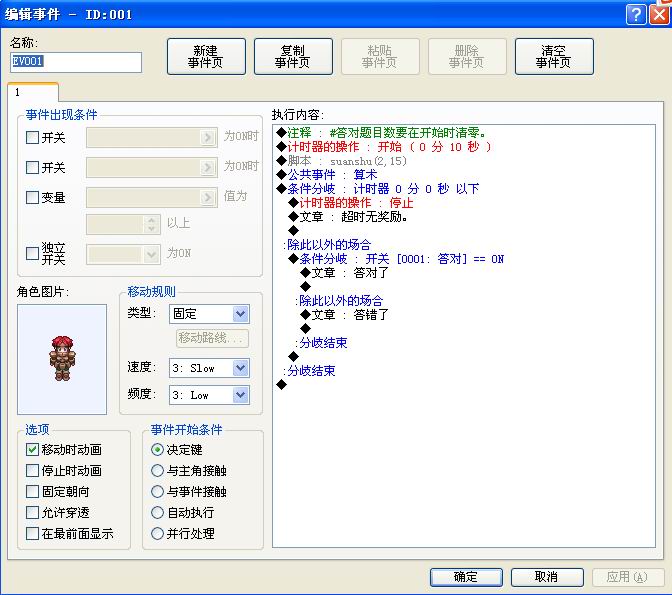Screen dimensions: 672x595
Task: Select the 条件分歧 开关 [0001: 答对] == ON line
Action: pos(396,259)
